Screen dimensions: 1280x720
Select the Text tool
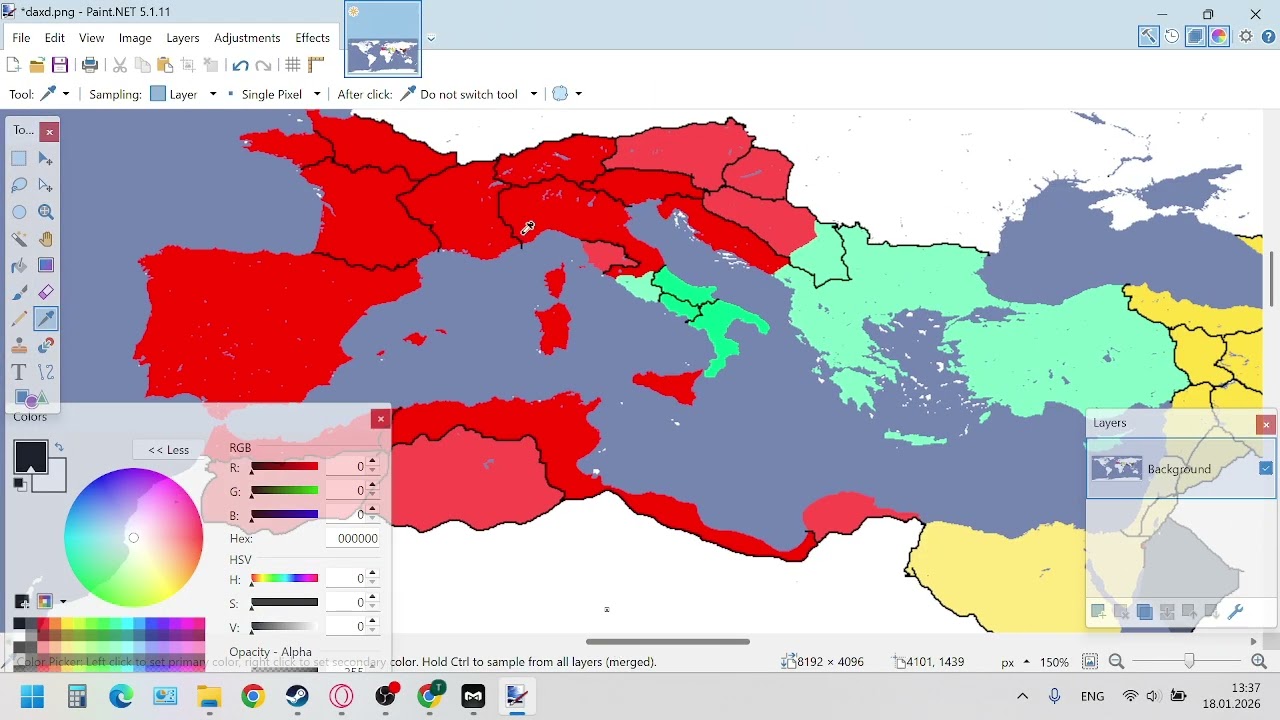[19, 372]
